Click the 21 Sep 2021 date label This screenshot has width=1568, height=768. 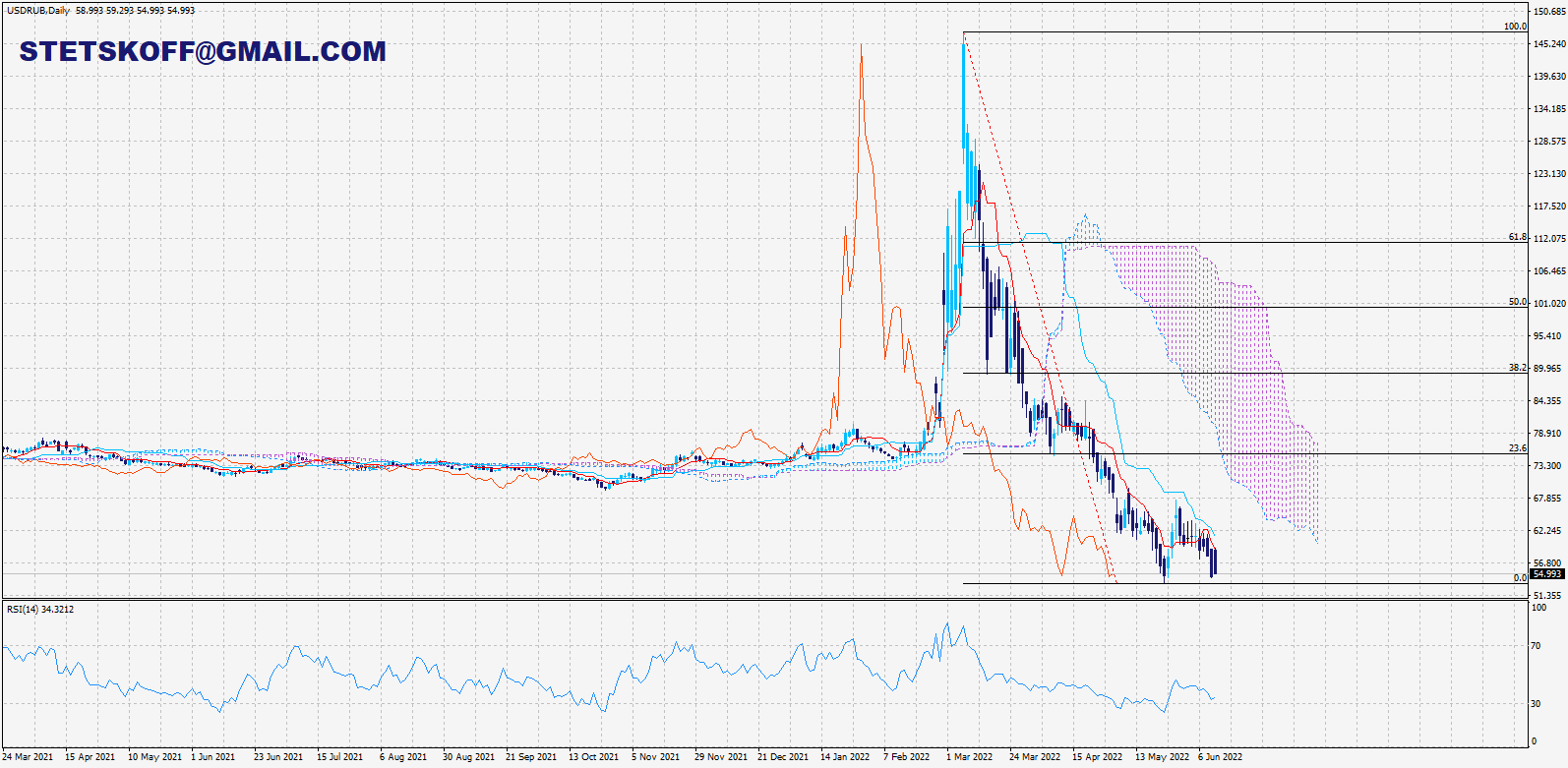531,757
